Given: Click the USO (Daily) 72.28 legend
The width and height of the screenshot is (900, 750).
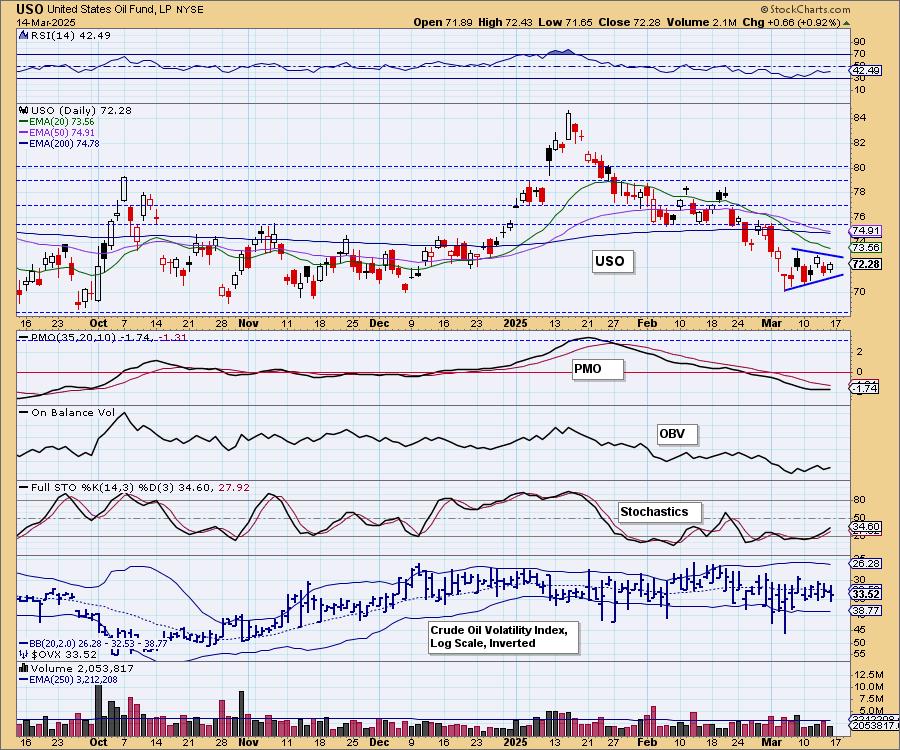Looking at the screenshot, I should point(81,110).
